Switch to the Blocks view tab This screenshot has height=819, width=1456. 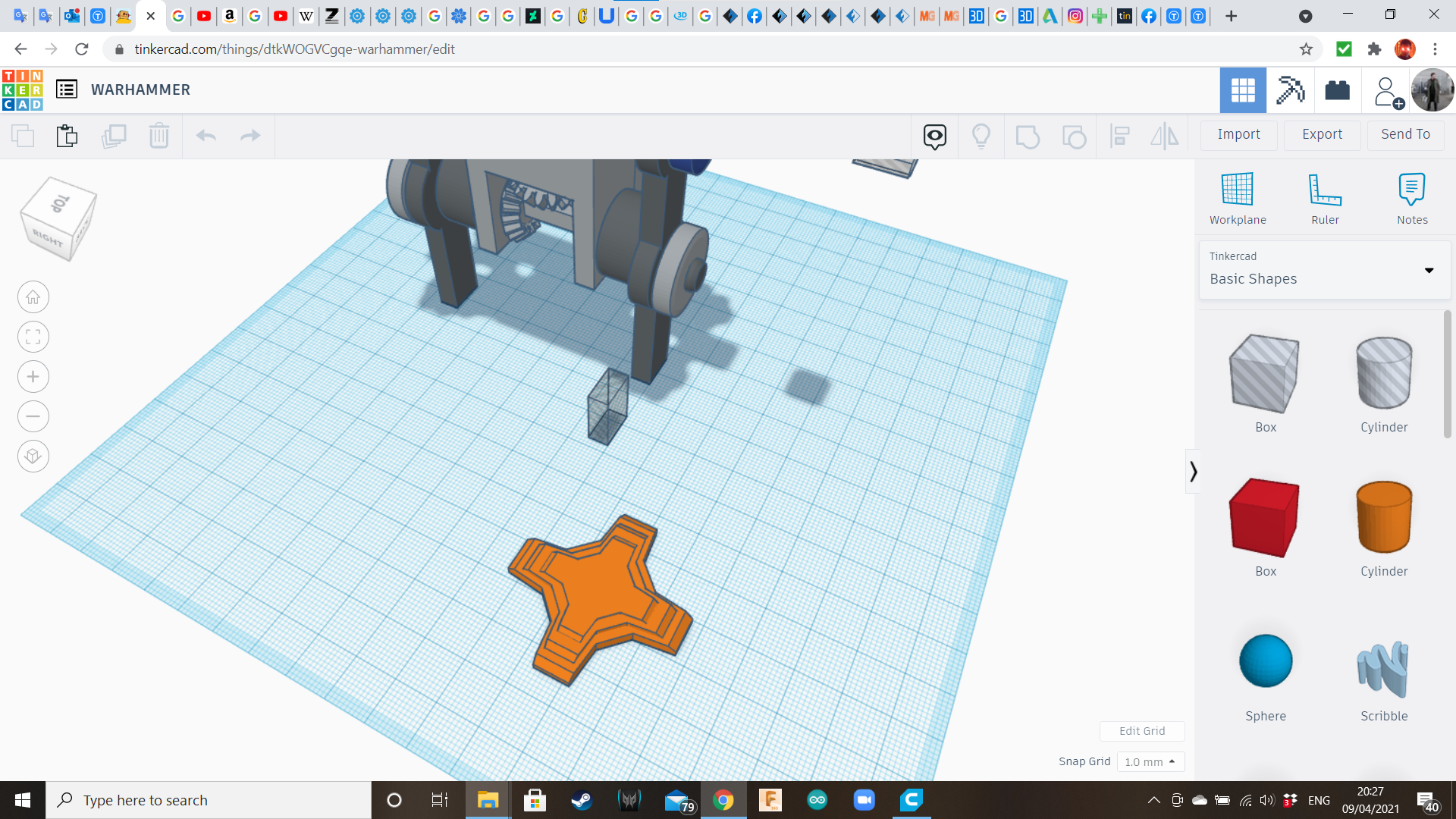click(1290, 90)
